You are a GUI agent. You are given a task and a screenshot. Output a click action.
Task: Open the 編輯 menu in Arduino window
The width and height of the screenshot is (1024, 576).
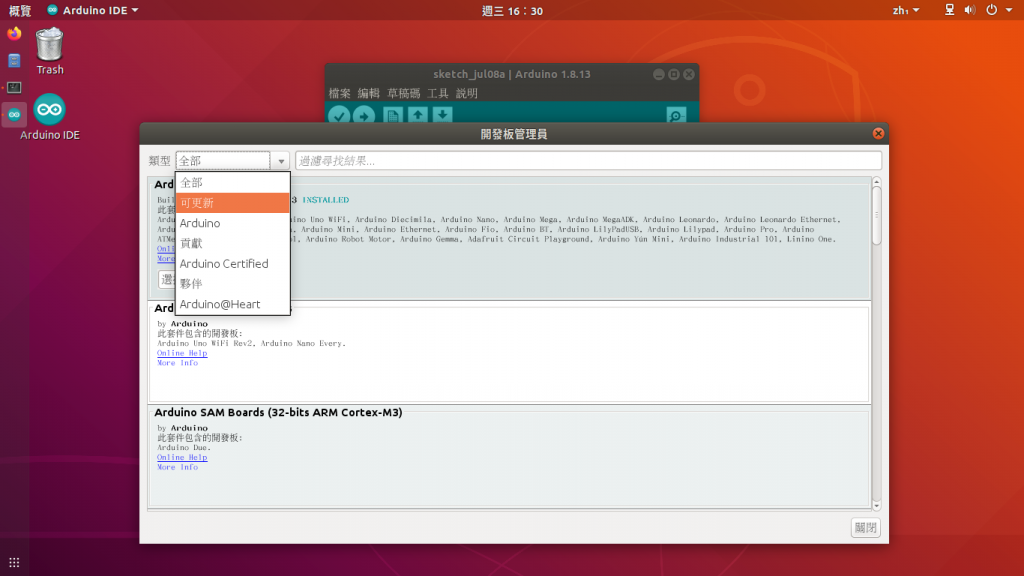tap(368, 93)
